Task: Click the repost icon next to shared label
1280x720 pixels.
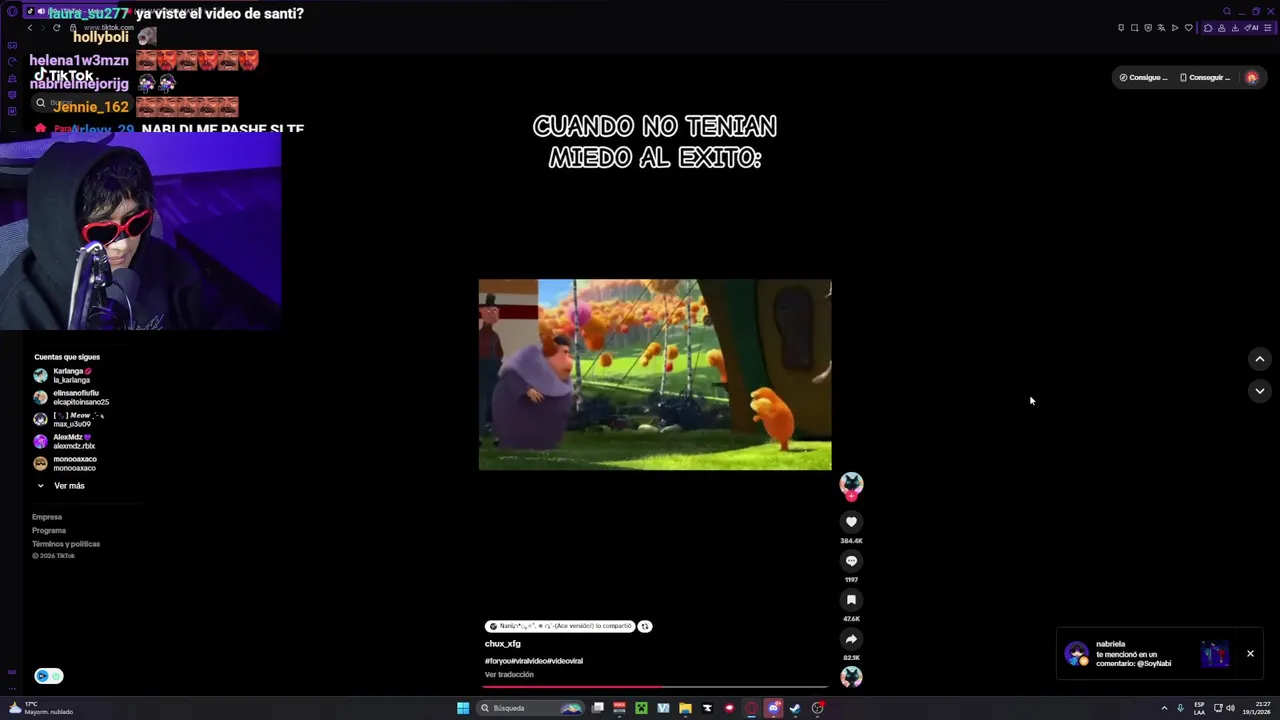Action: pyautogui.click(x=645, y=626)
